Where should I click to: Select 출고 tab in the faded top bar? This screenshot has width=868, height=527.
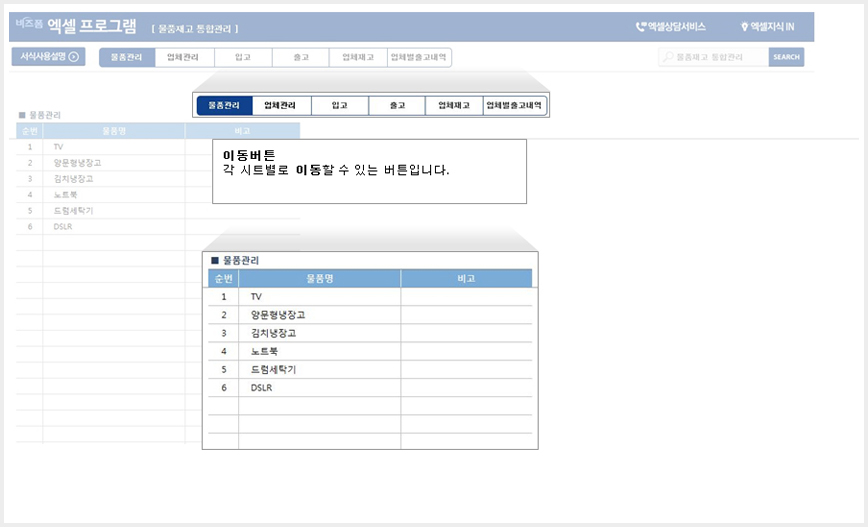301,57
